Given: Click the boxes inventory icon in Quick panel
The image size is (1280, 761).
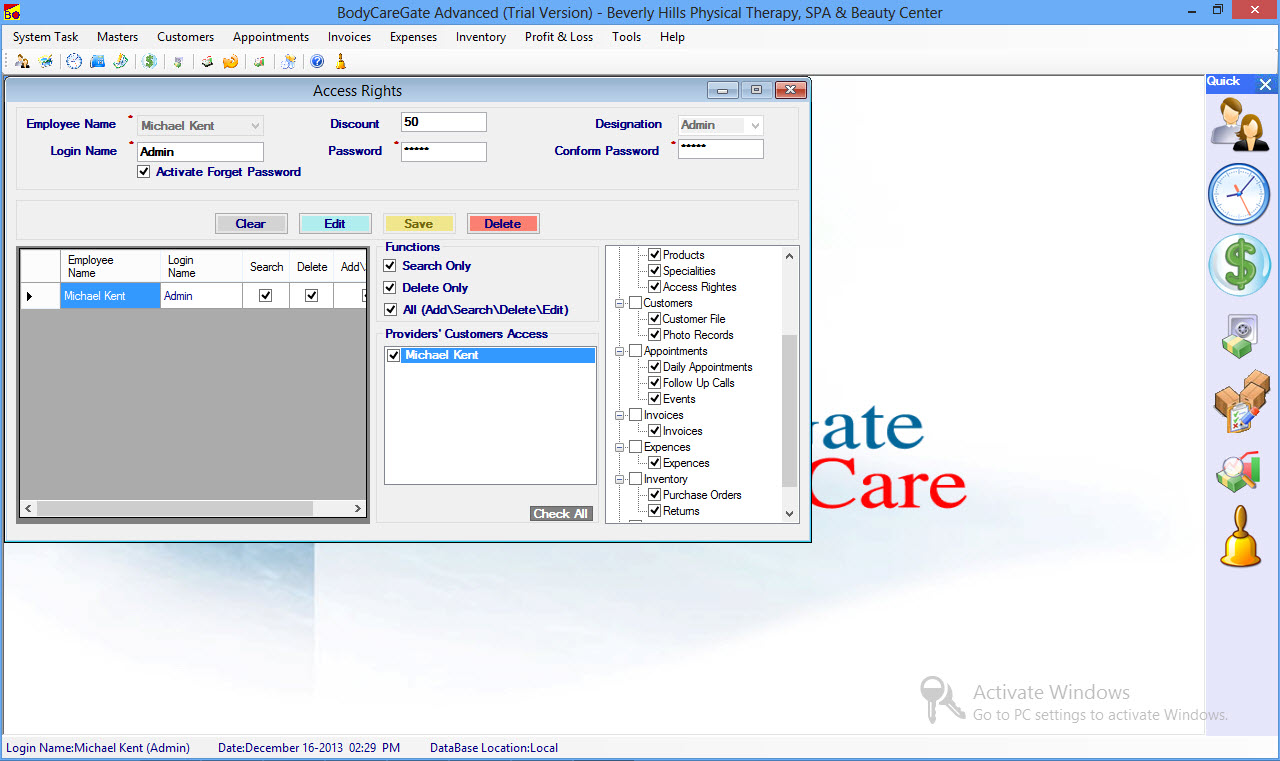Looking at the screenshot, I should 1239,402.
